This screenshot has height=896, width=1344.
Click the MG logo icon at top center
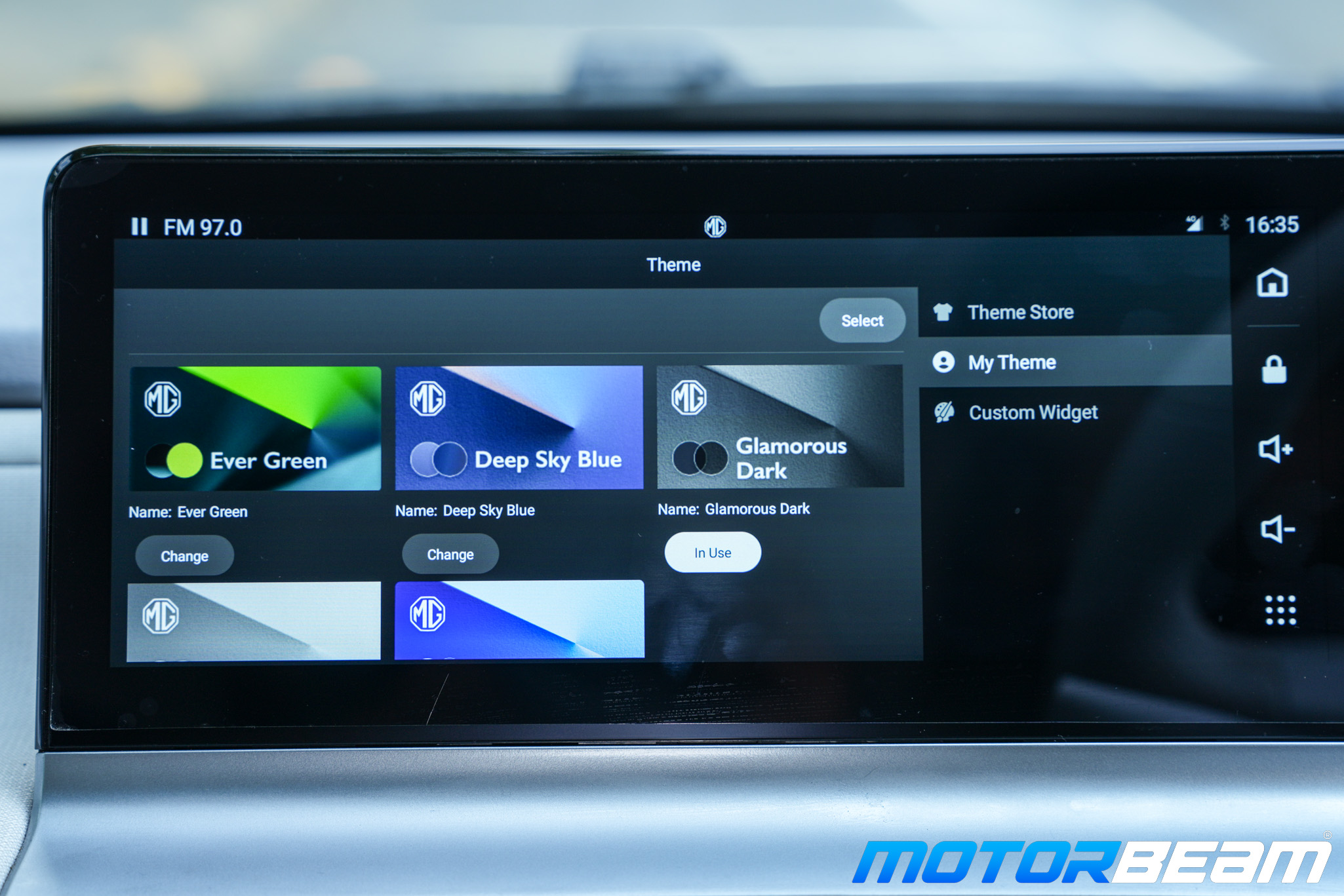718,223
